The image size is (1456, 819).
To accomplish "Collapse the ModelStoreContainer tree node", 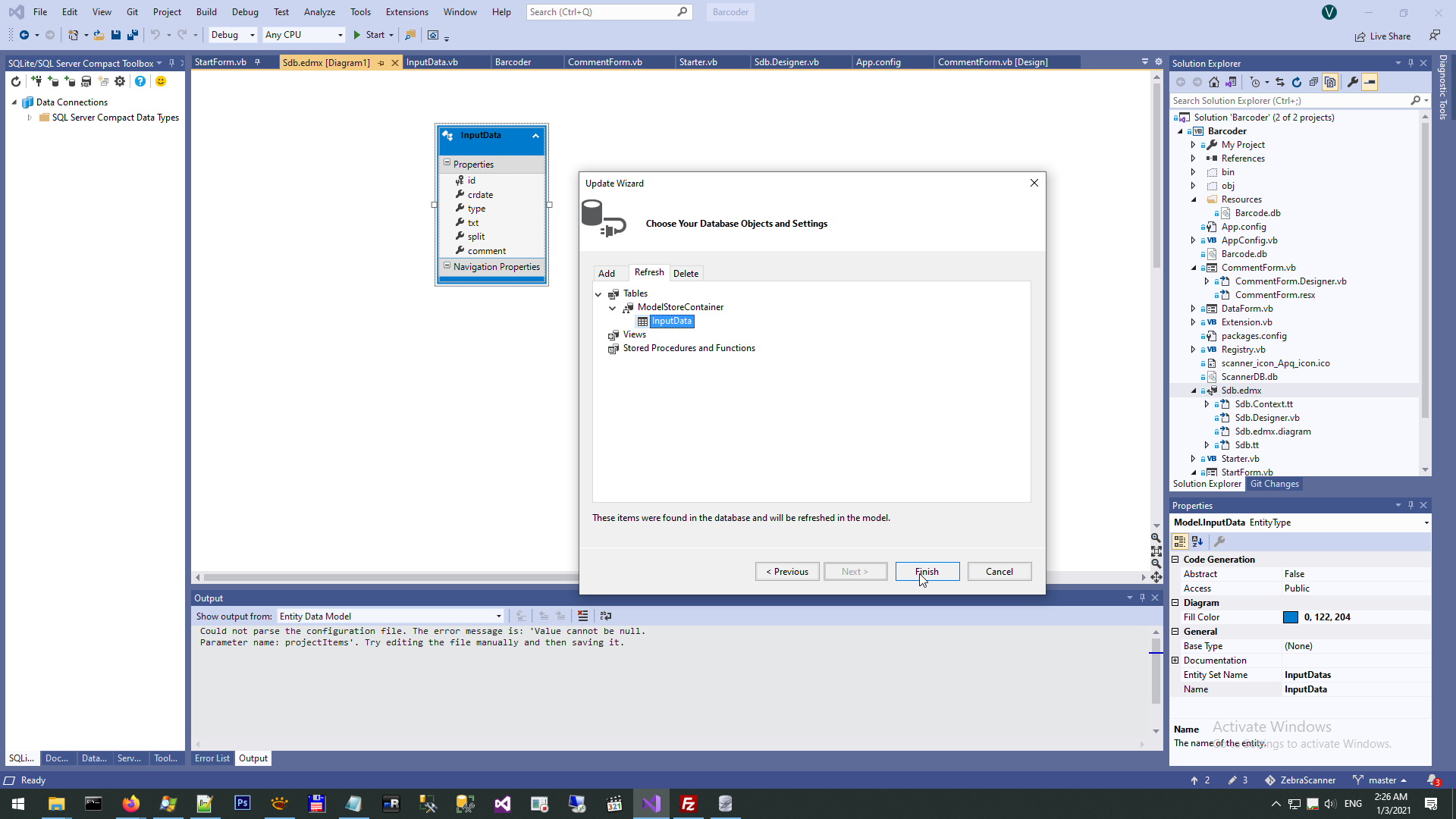I will (x=613, y=308).
